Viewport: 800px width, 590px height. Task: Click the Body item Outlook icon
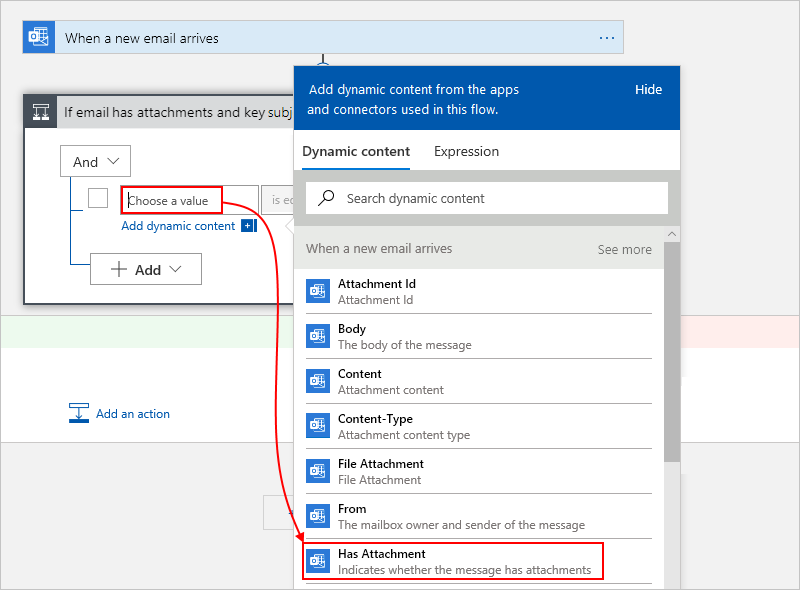318,336
